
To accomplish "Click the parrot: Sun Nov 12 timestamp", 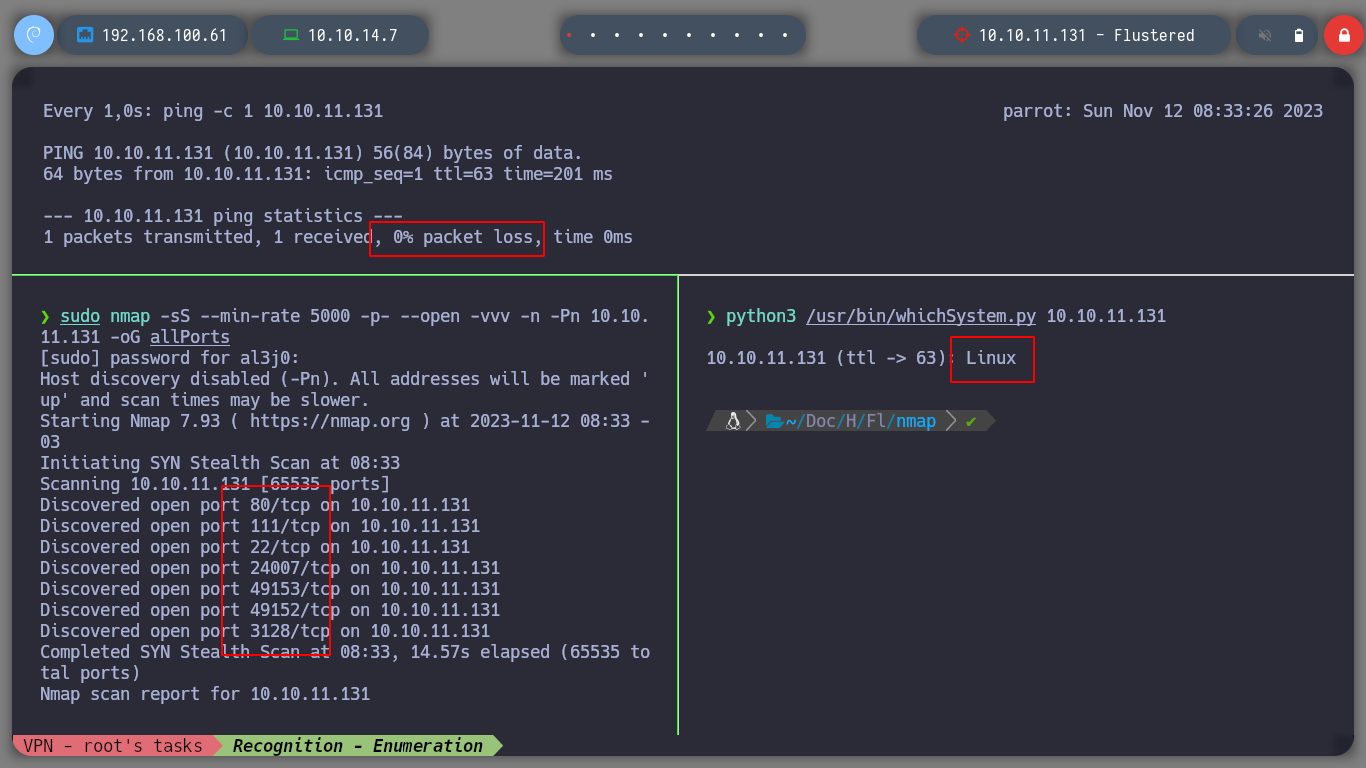I will pos(1163,111).
